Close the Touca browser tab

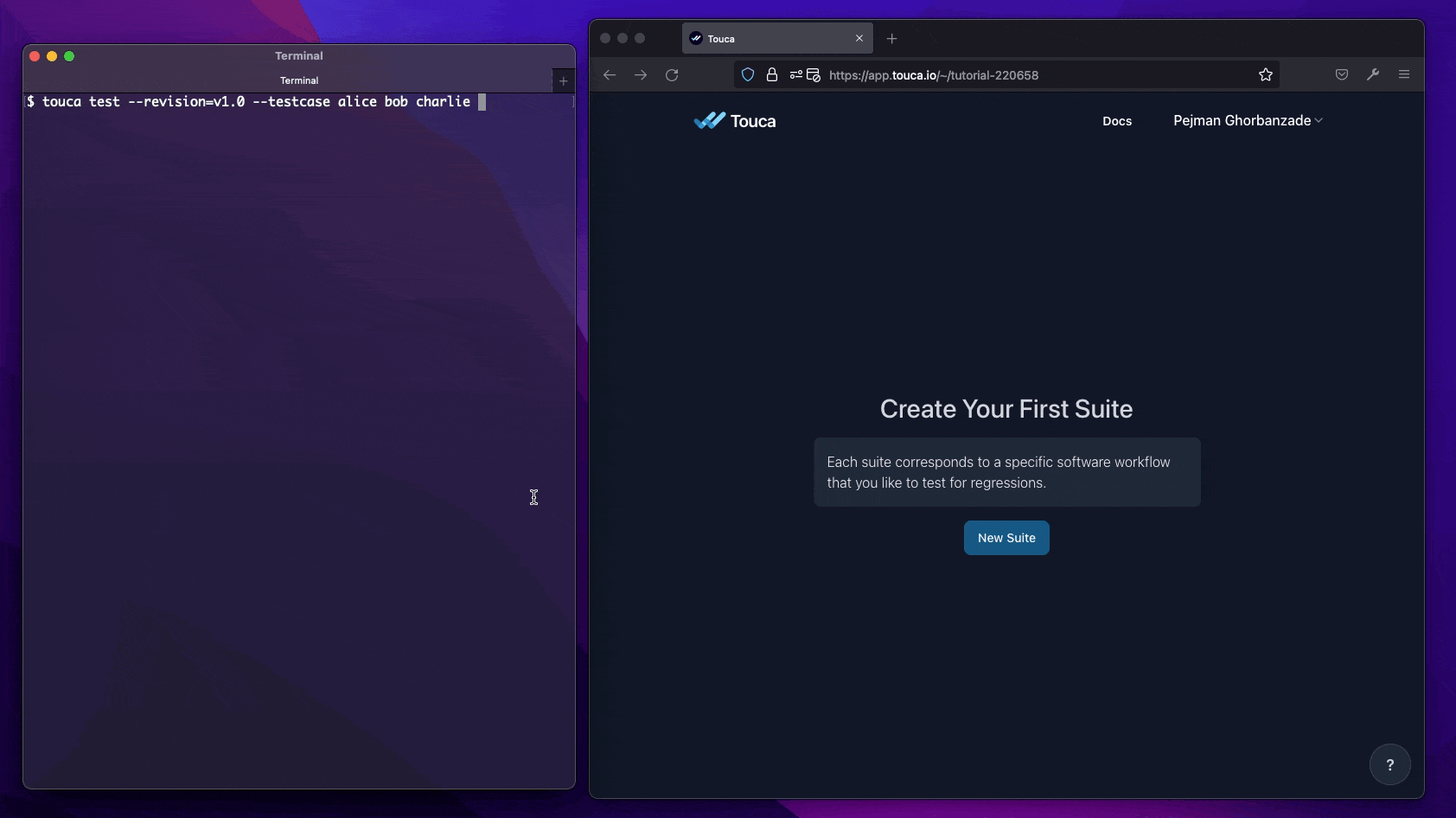coord(859,38)
